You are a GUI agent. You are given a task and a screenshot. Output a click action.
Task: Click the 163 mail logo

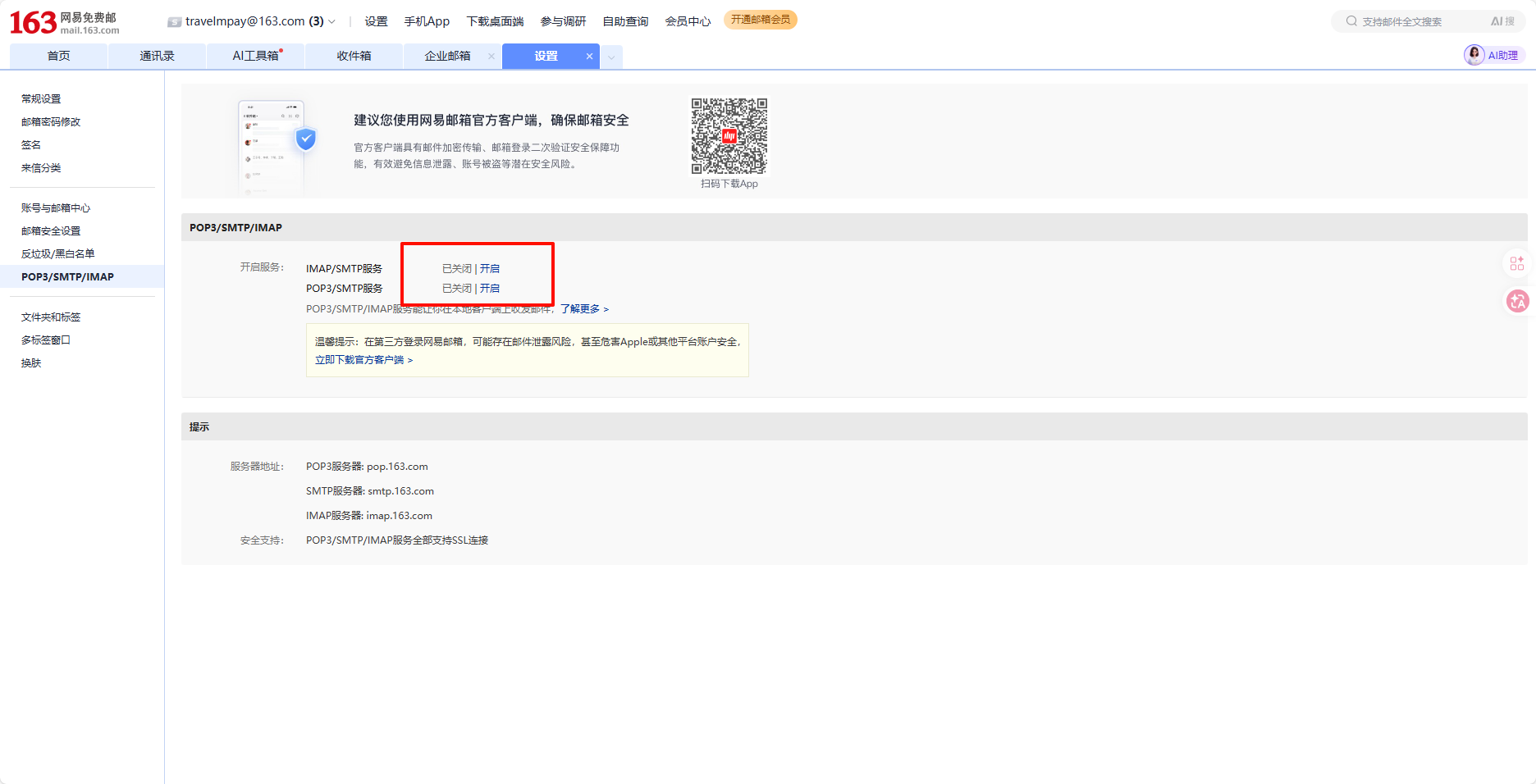(64, 22)
